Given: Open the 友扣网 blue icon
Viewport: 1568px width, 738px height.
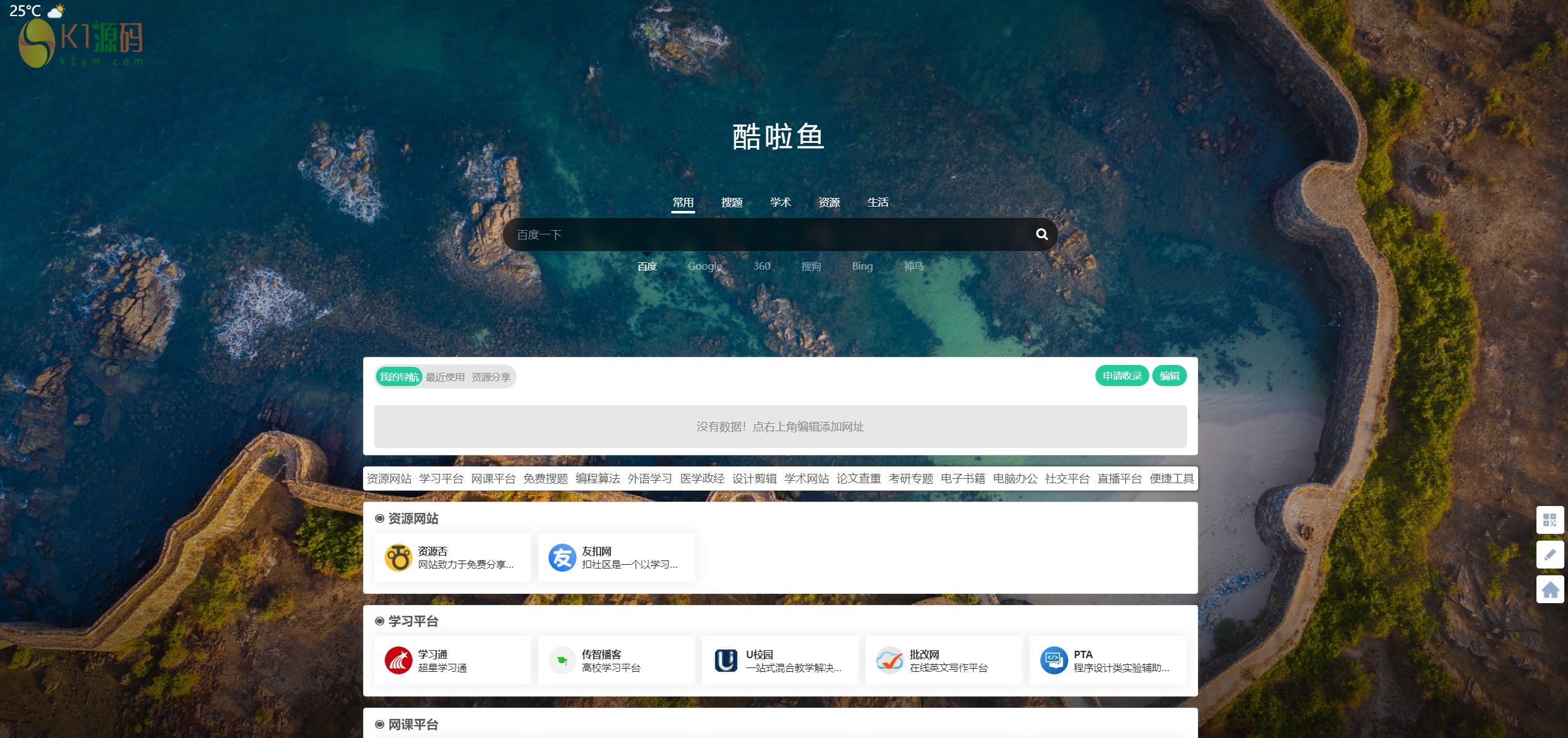Looking at the screenshot, I should click(x=562, y=557).
